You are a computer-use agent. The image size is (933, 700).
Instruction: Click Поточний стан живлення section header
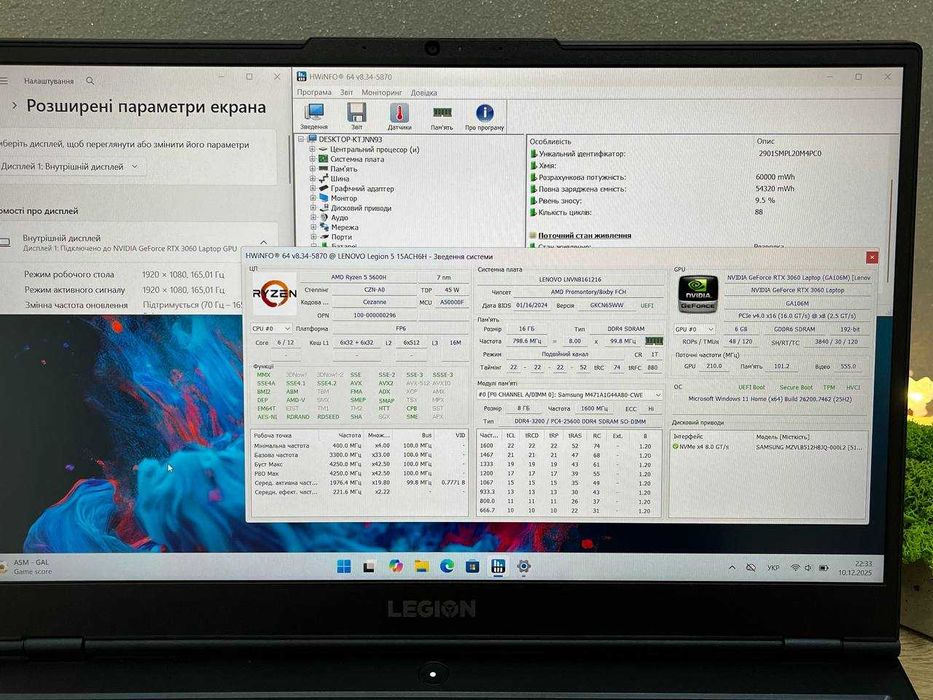coord(584,235)
